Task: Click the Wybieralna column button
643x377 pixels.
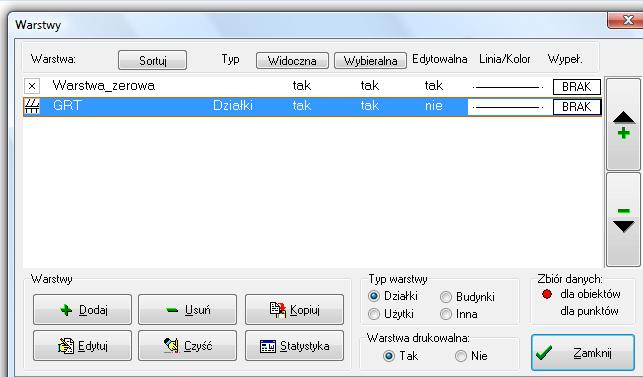Action: (370, 61)
